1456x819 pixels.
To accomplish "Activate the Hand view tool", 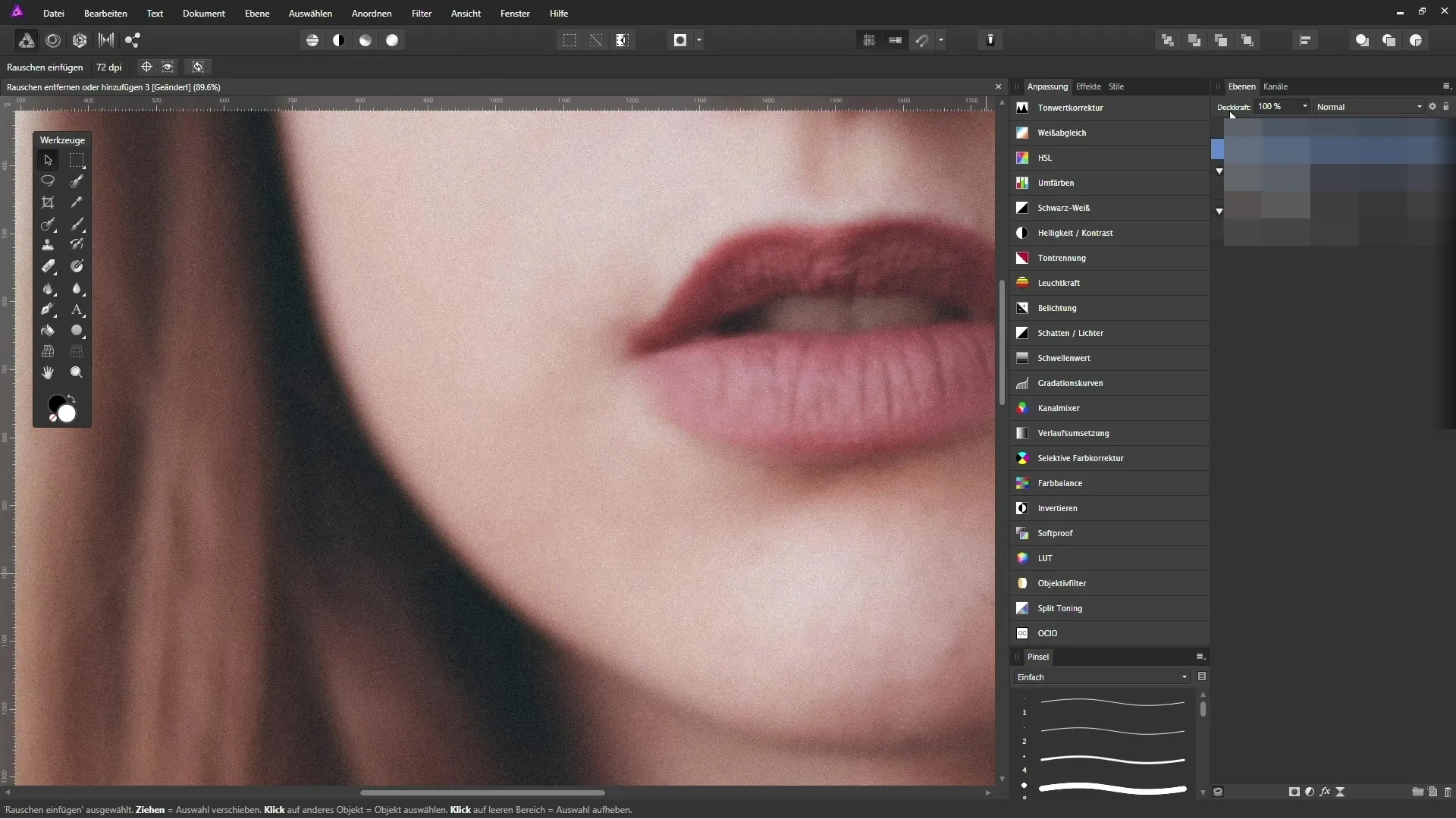I will (48, 372).
